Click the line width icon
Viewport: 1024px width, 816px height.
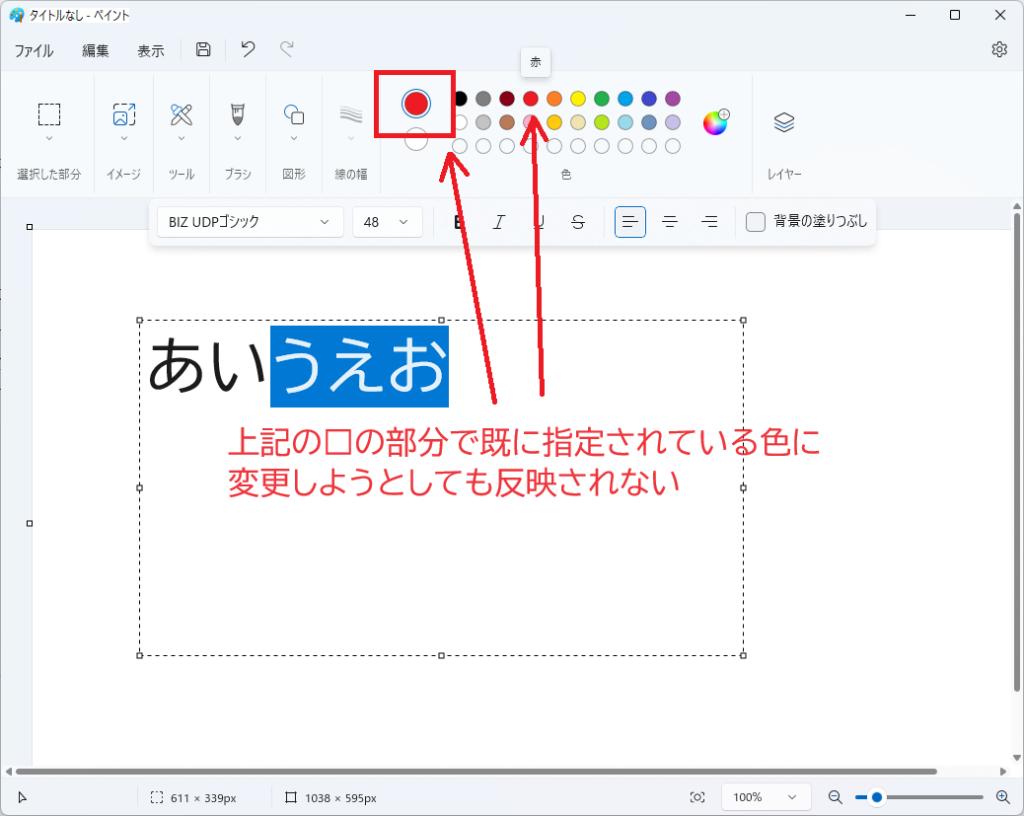click(351, 115)
